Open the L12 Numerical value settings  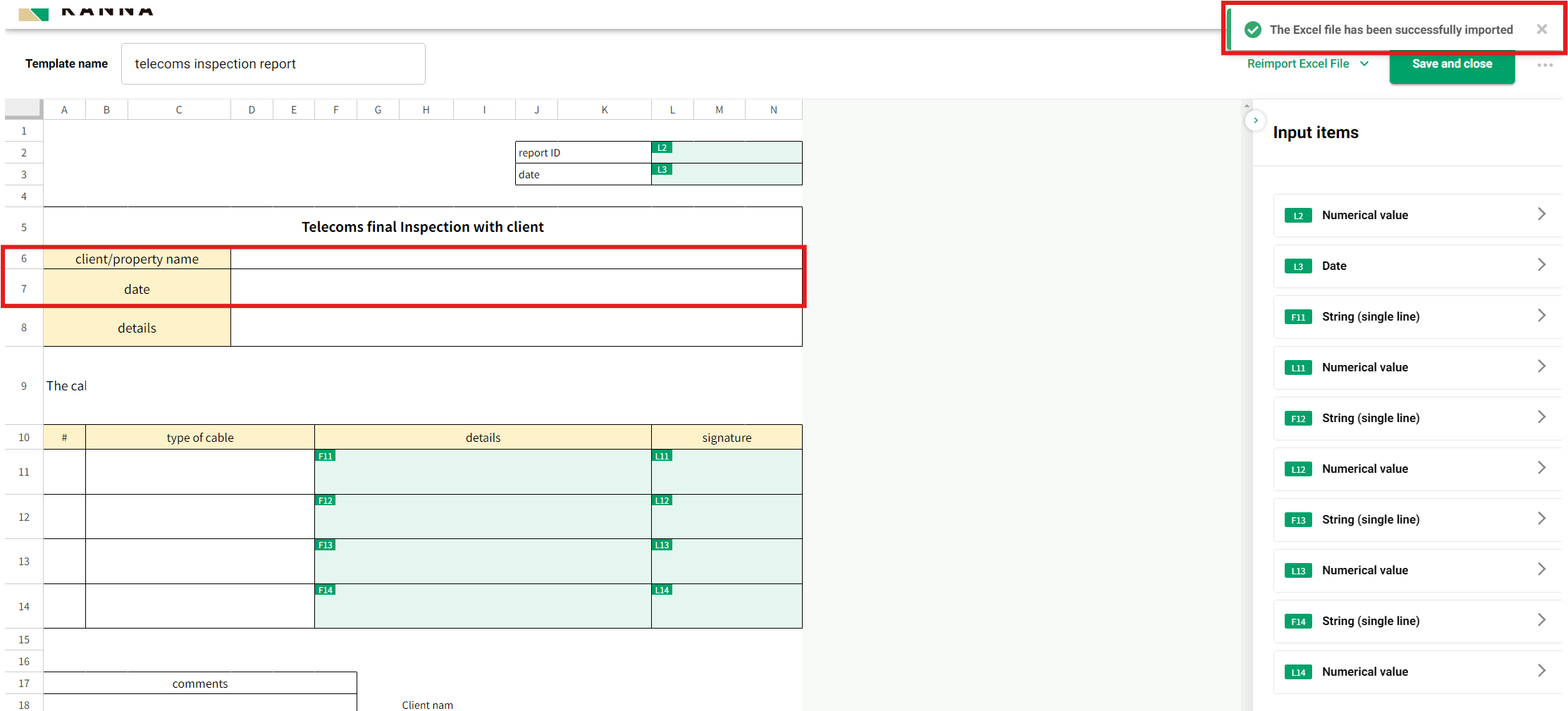tap(1416, 469)
